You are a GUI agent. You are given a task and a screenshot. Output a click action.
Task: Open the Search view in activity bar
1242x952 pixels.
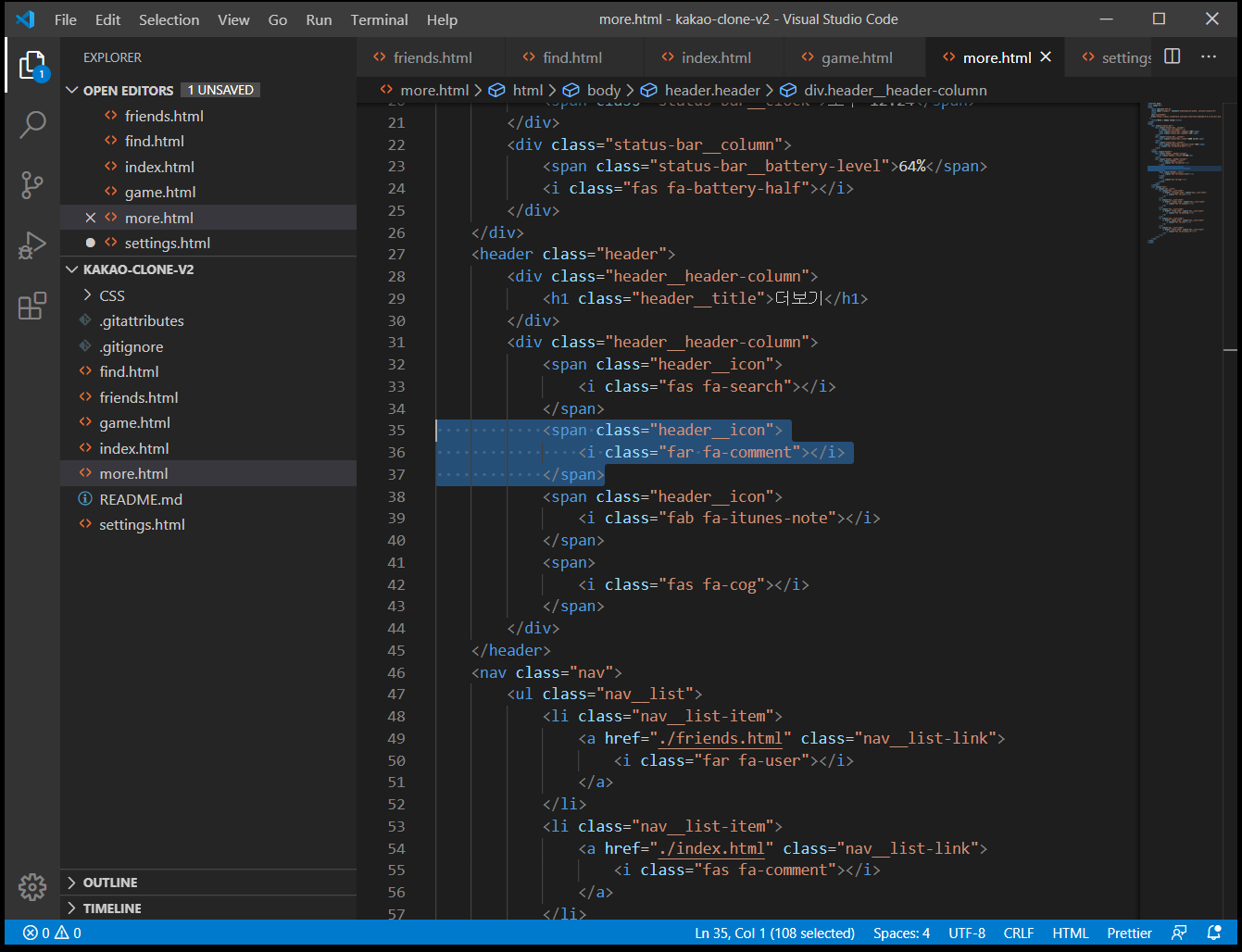[x=32, y=125]
